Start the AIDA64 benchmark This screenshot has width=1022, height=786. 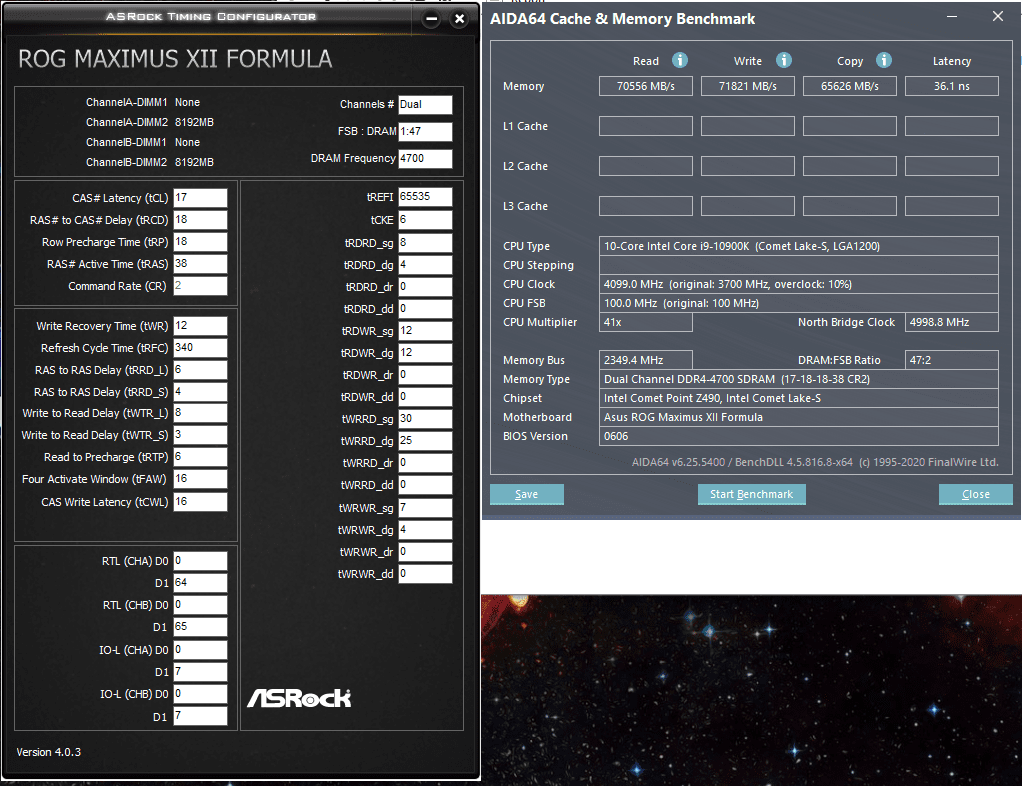click(x=752, y=494)
